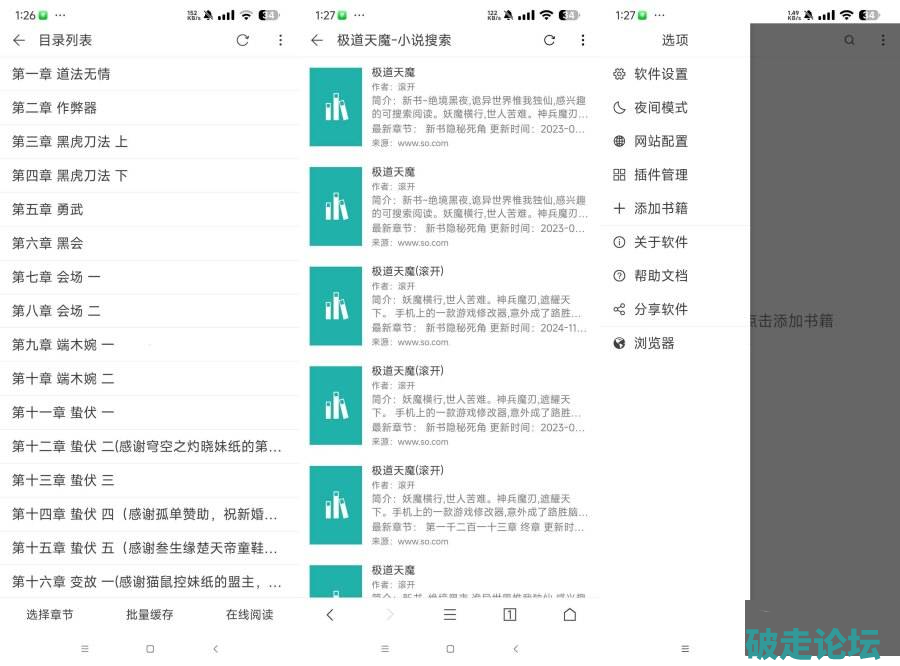Click the search magnifier icon at top right
The width and height of the screenshot is (900, 666).
point(849,40)
